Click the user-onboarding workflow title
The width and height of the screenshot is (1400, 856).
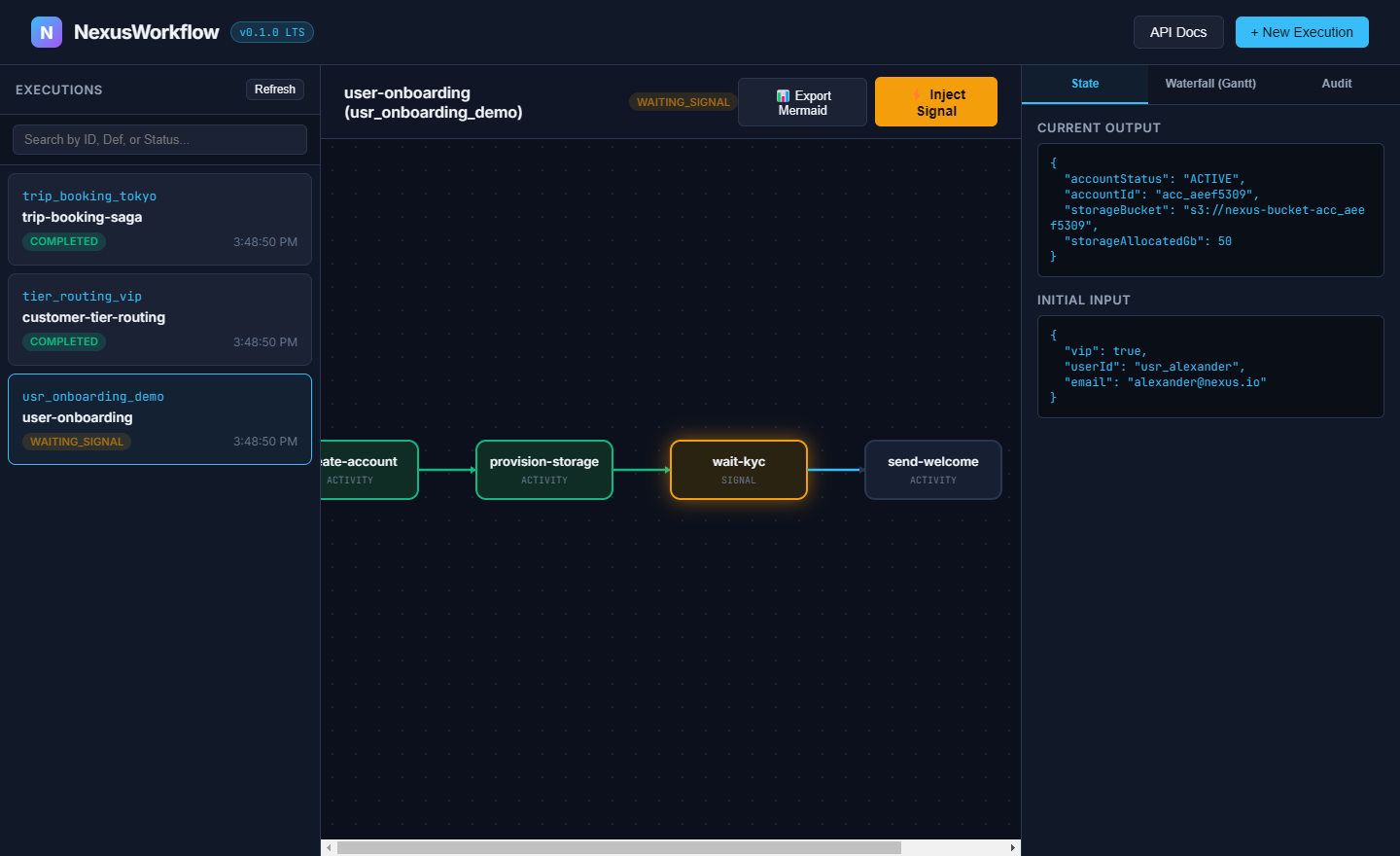click(x=434, y=102)
